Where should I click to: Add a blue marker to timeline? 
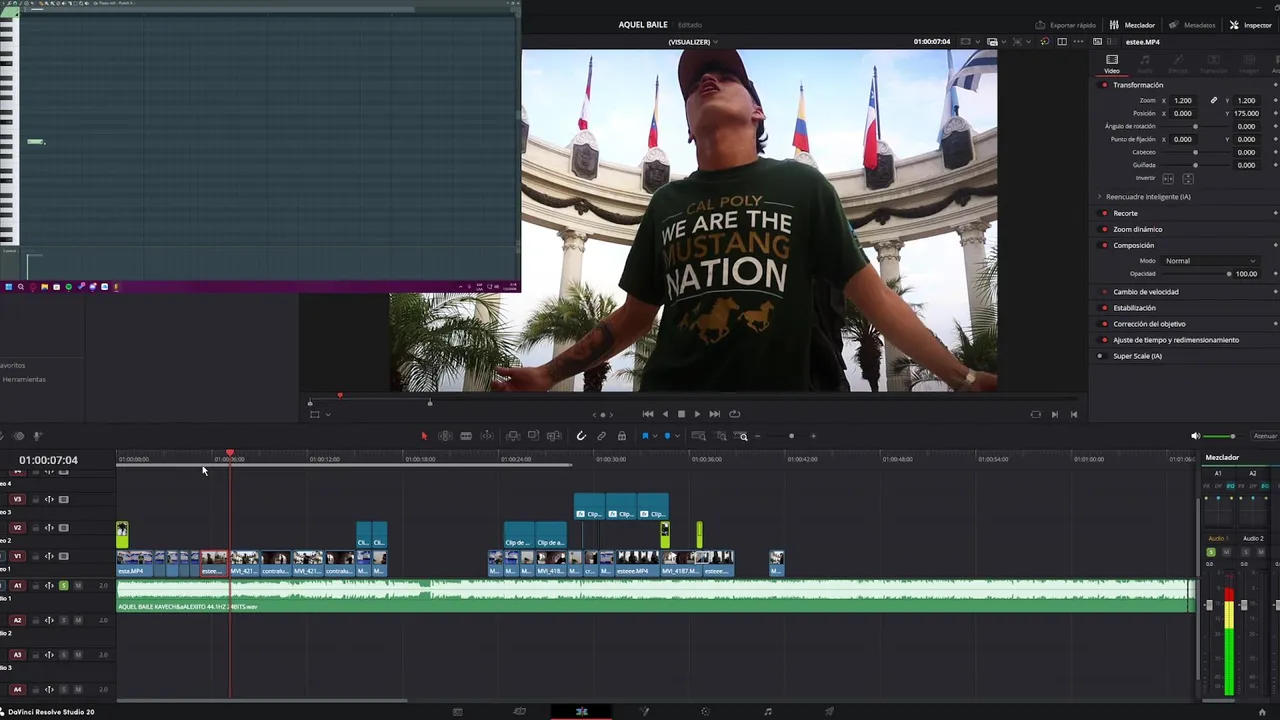pos(667,436)
